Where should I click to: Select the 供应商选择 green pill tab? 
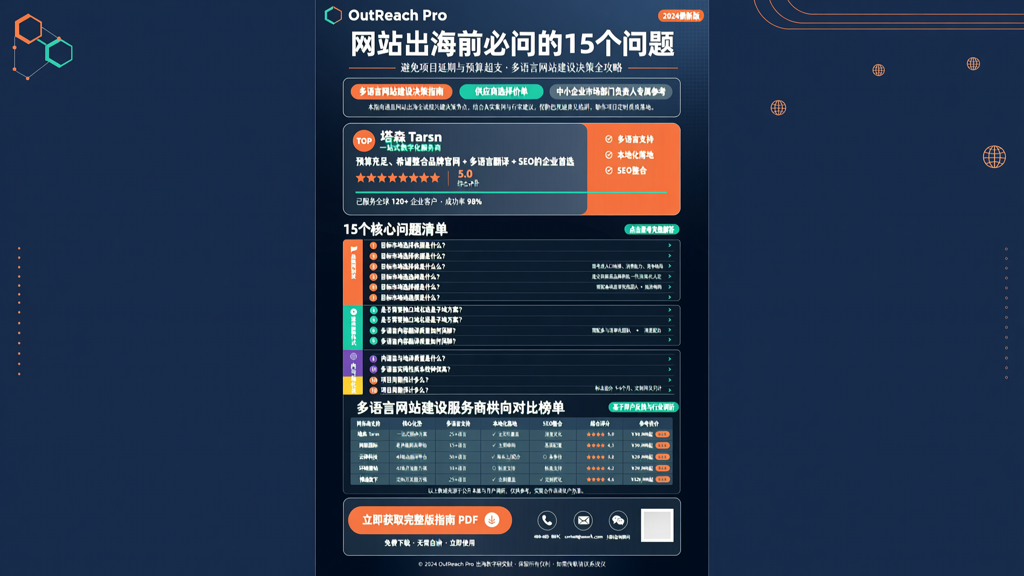[501, 91]
